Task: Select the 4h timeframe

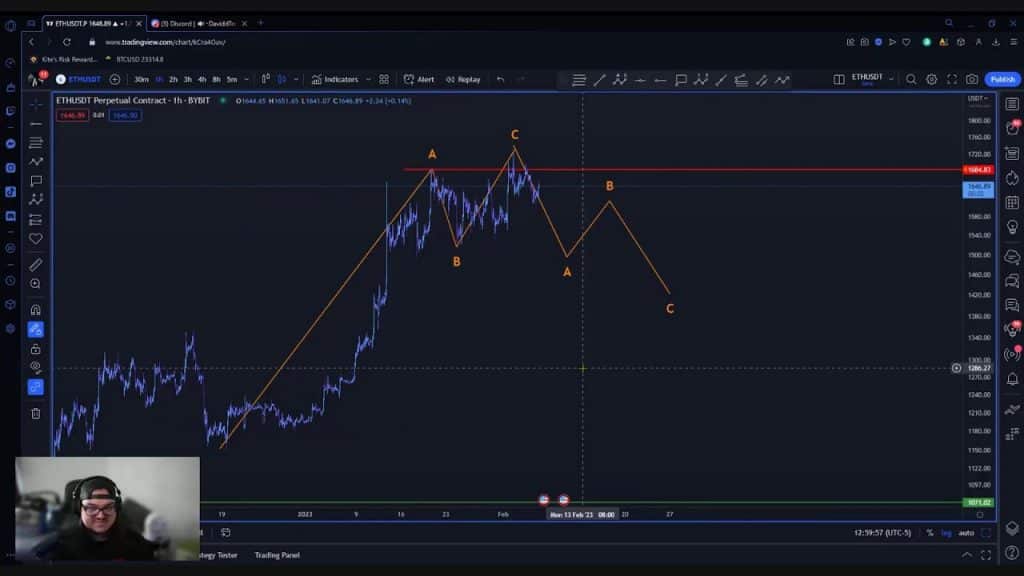Action: point(202,79)
